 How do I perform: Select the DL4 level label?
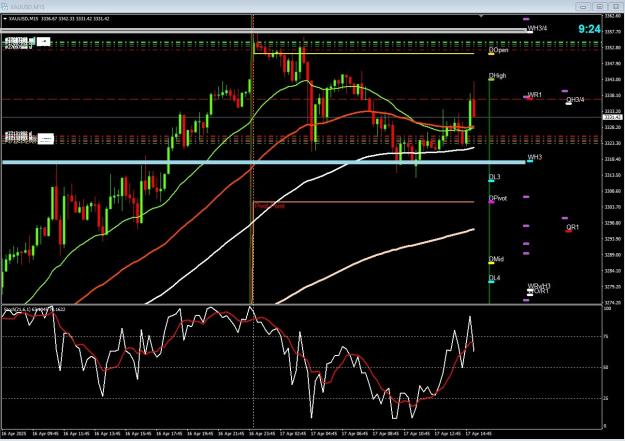coord(494,278)
